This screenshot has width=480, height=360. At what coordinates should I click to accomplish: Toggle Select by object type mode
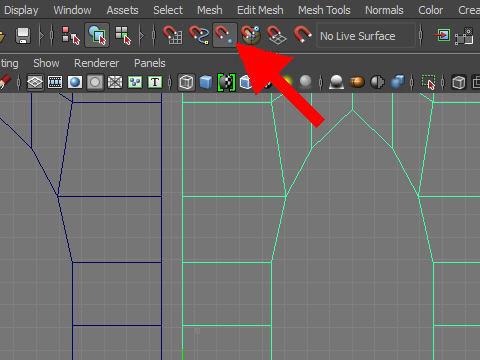[97, 35]
